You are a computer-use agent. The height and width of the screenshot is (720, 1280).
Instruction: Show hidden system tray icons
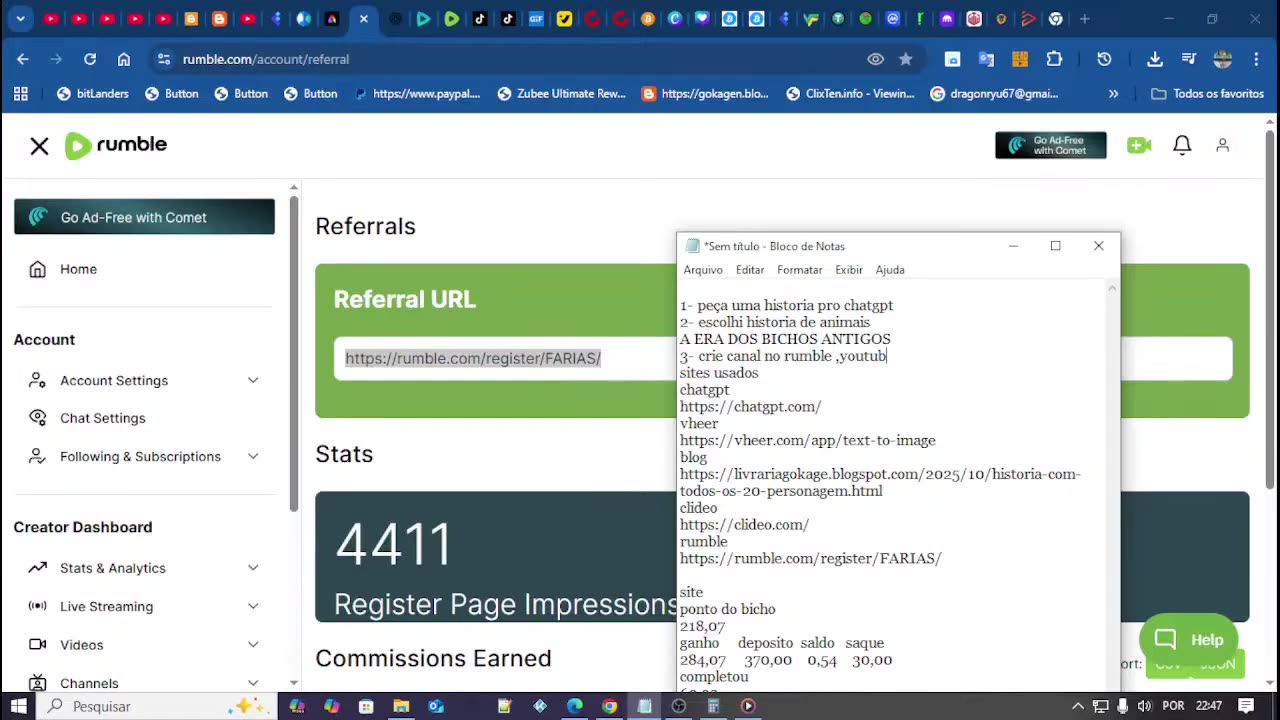(x=1077, y=706)
